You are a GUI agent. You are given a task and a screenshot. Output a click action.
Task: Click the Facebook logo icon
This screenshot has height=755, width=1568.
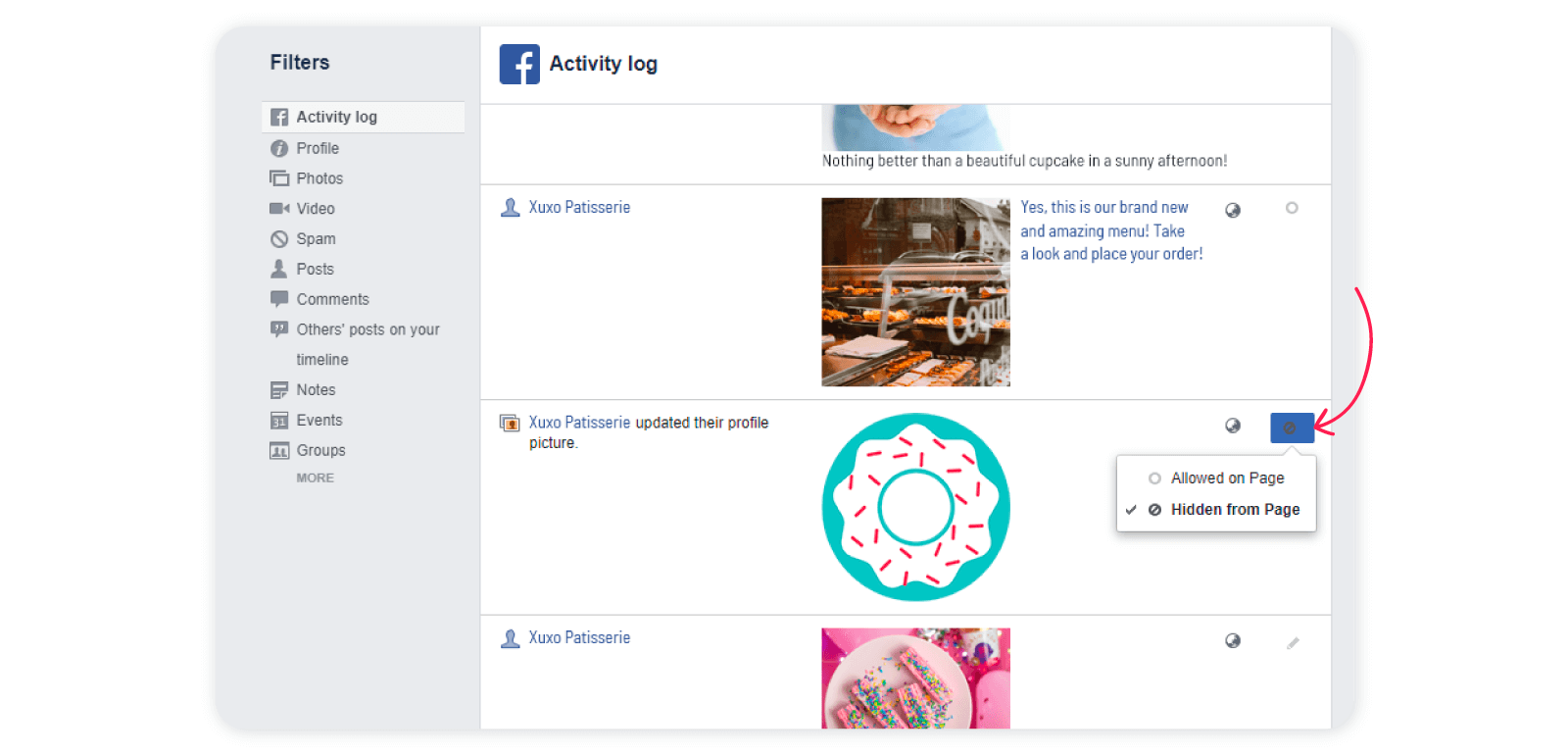point(518,65)
